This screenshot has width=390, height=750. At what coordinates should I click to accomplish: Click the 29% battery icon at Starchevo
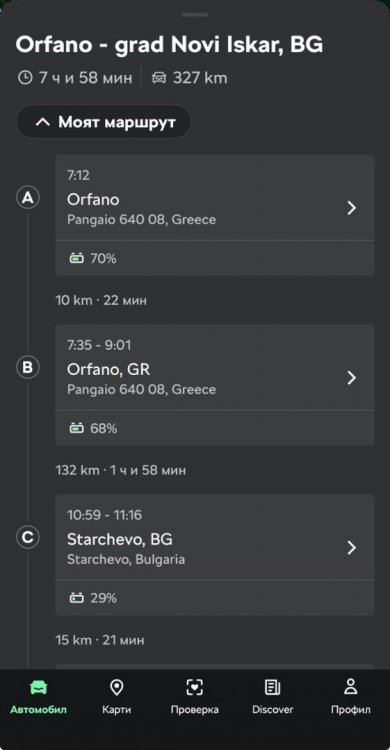pos(77,598)
